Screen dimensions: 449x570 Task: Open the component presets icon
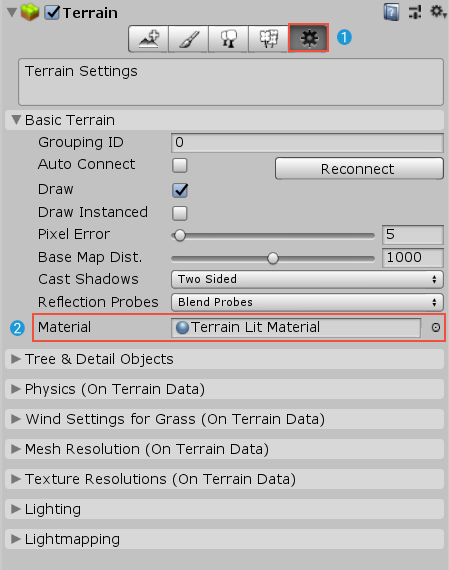(415, 12)
